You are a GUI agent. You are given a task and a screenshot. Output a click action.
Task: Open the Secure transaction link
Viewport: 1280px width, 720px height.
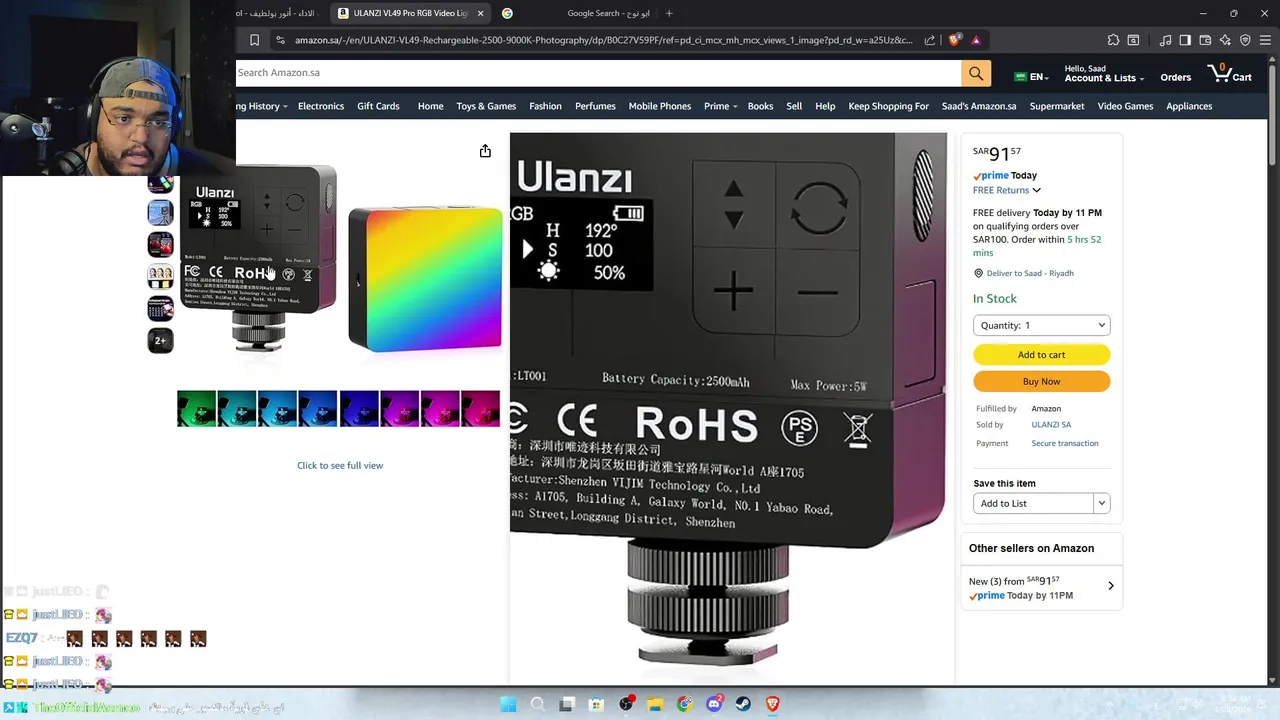[1065, 443]
